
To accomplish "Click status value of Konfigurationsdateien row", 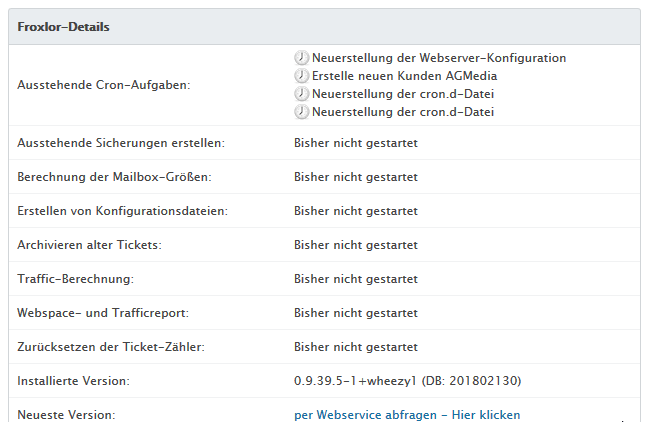I will (356, 211).
